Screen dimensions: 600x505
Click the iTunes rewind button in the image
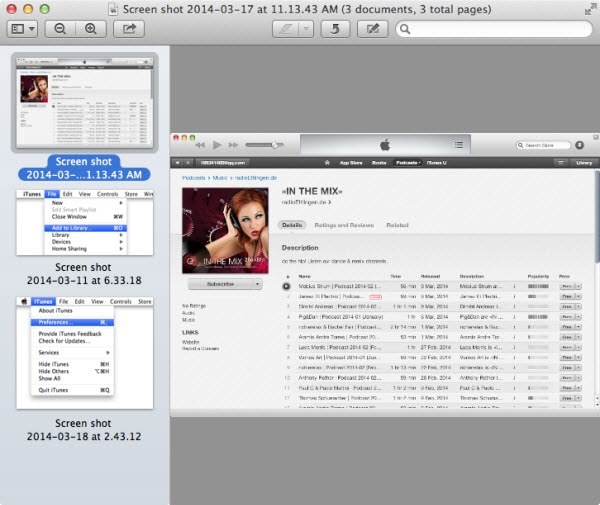[x=200, y=145]
